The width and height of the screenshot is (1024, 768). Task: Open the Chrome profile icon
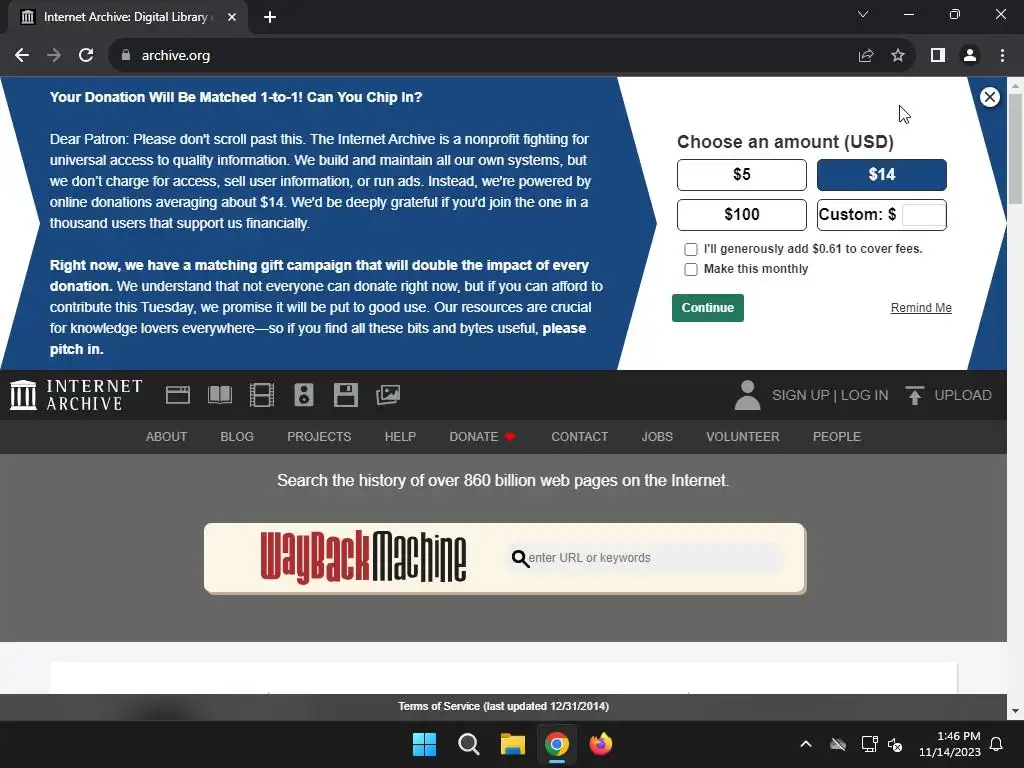tap(970, 56)
